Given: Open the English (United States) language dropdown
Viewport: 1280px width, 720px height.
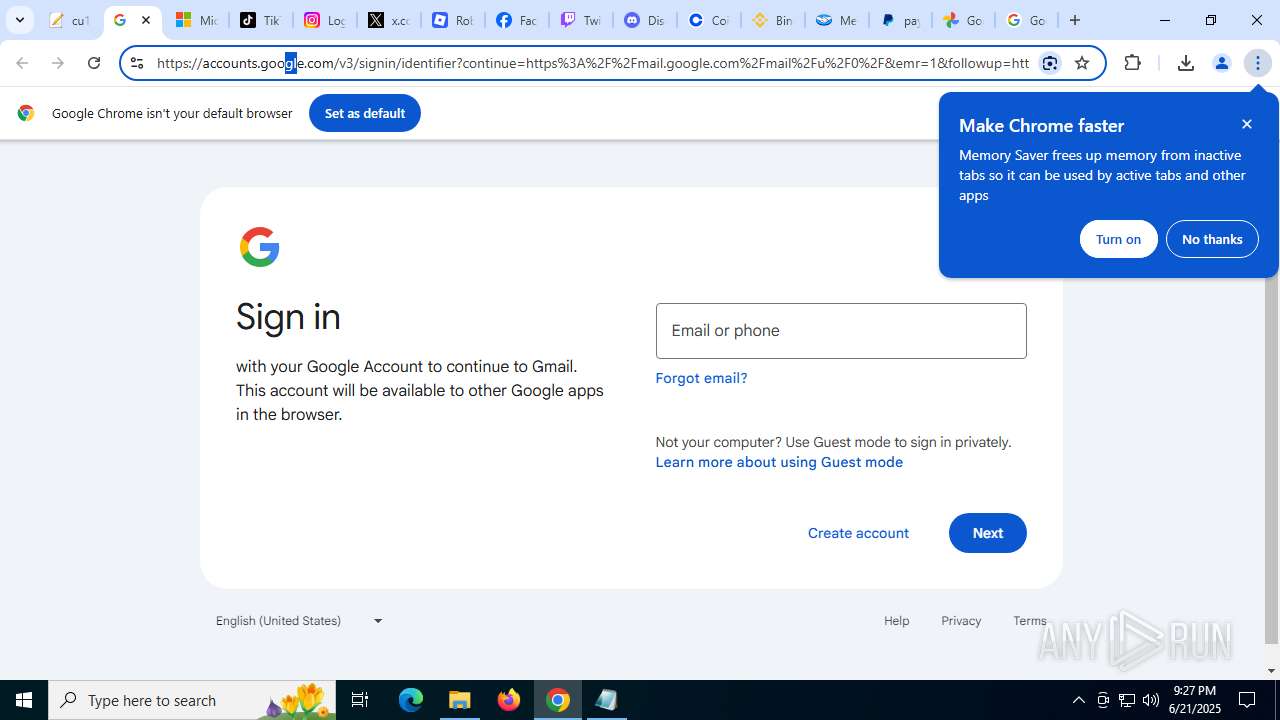Looking at the screenshot, I should [299, 621].
